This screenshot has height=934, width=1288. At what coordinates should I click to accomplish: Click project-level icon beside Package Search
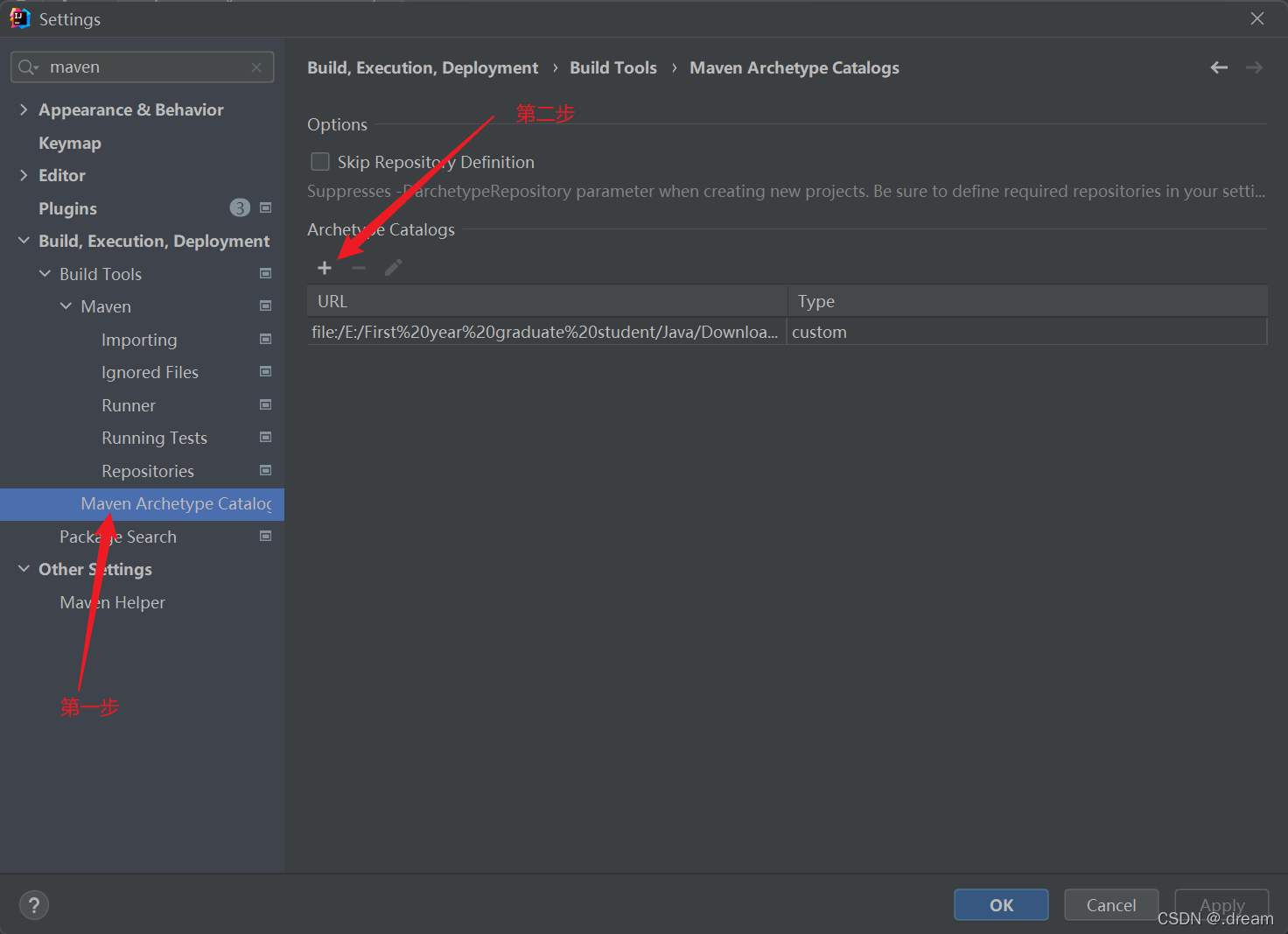tap(265, 536)
